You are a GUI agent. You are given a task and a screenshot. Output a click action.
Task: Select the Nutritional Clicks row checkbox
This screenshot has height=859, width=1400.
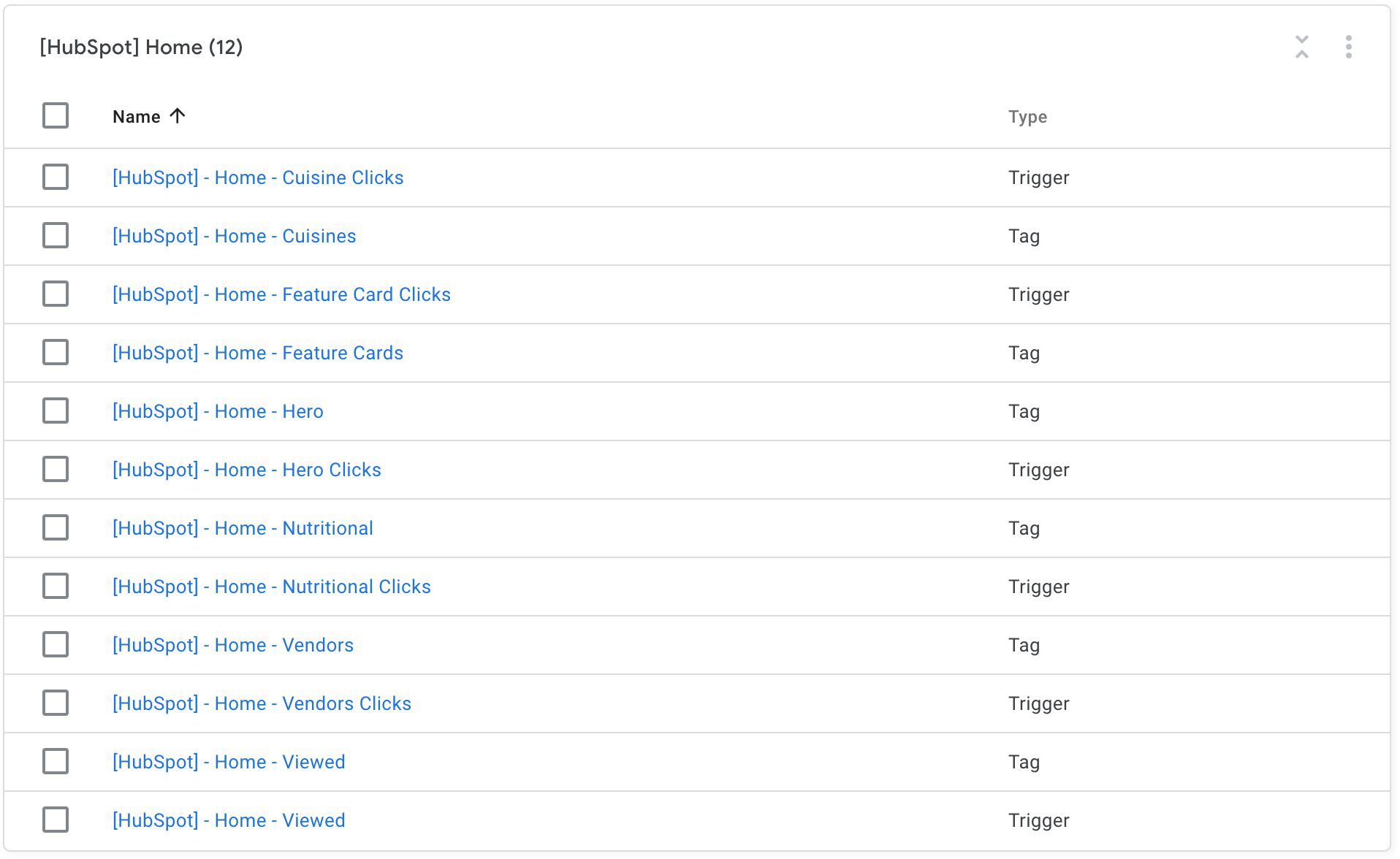pyautogui.click(x=56, y=587)
